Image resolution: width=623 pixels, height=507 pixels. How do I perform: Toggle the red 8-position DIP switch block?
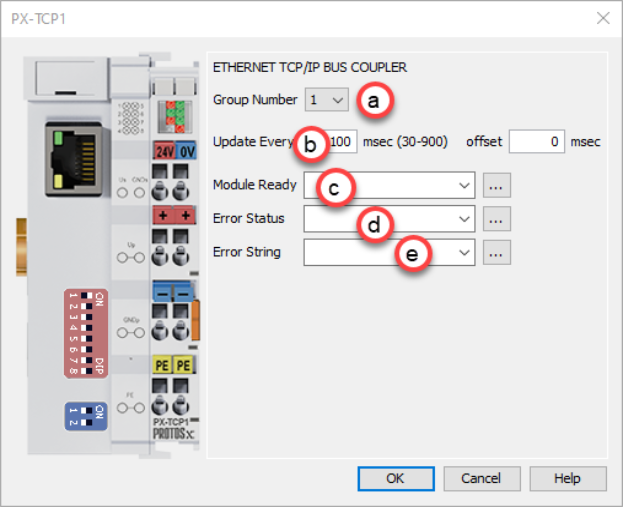coord(88,335)
